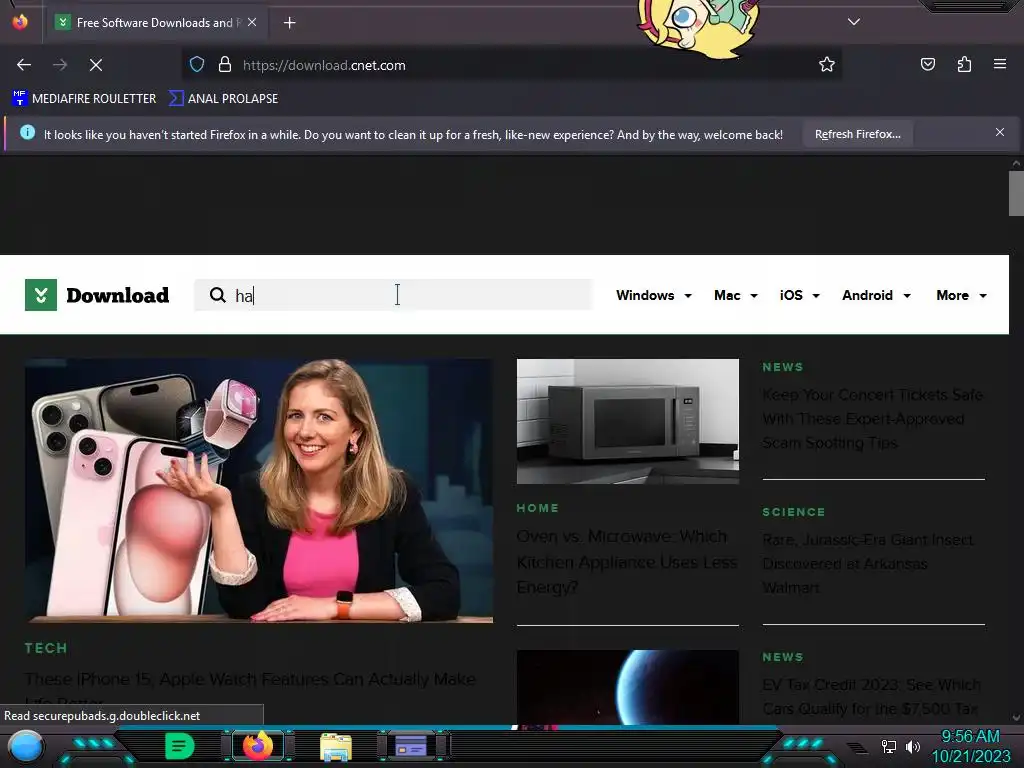
Task: Open the Extensions puzzle icon
Action: (964, 64)
